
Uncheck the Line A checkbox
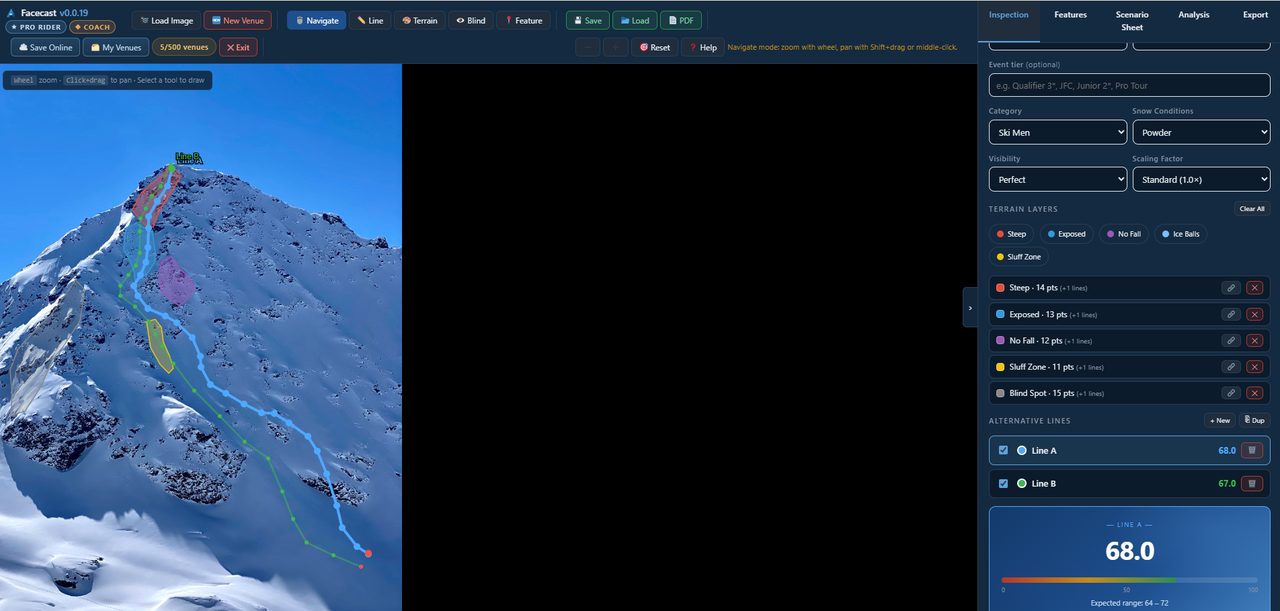point(1003,450)
